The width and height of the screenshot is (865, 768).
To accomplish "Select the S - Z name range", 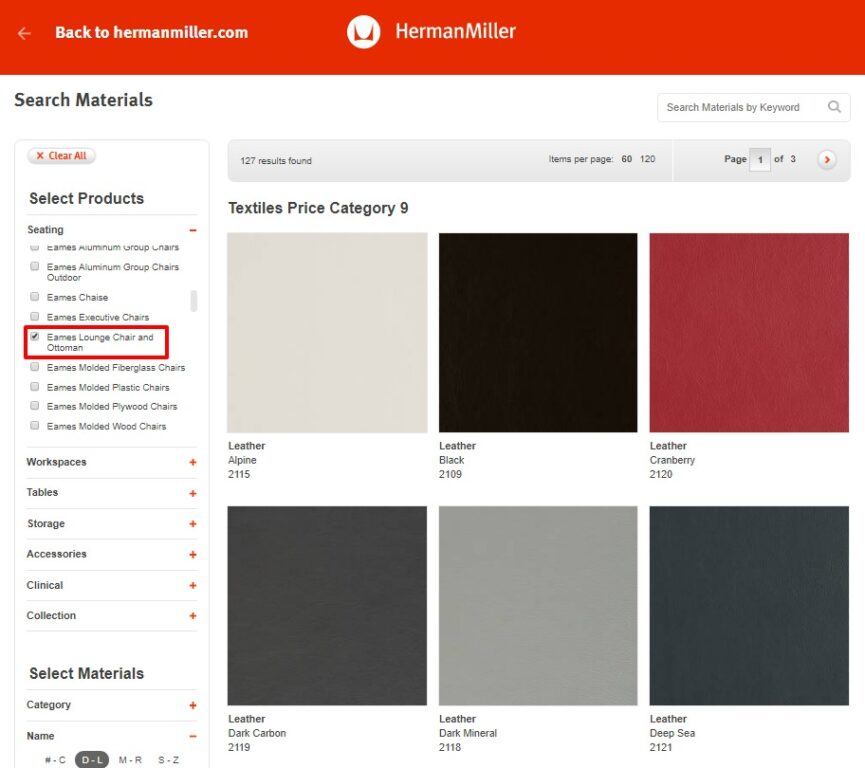I will [168, 760].
